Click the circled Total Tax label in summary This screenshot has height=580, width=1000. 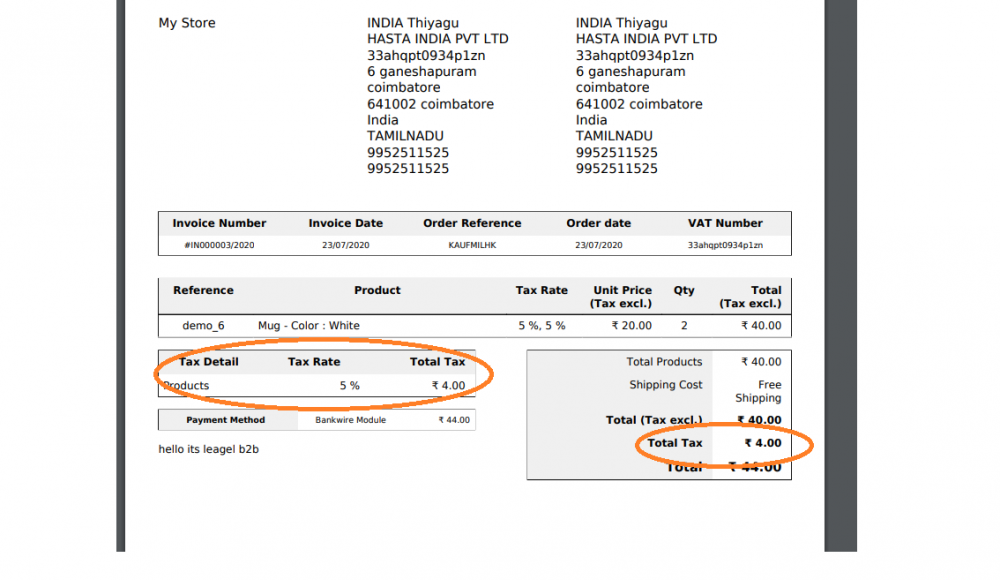(x=675, y=443)
